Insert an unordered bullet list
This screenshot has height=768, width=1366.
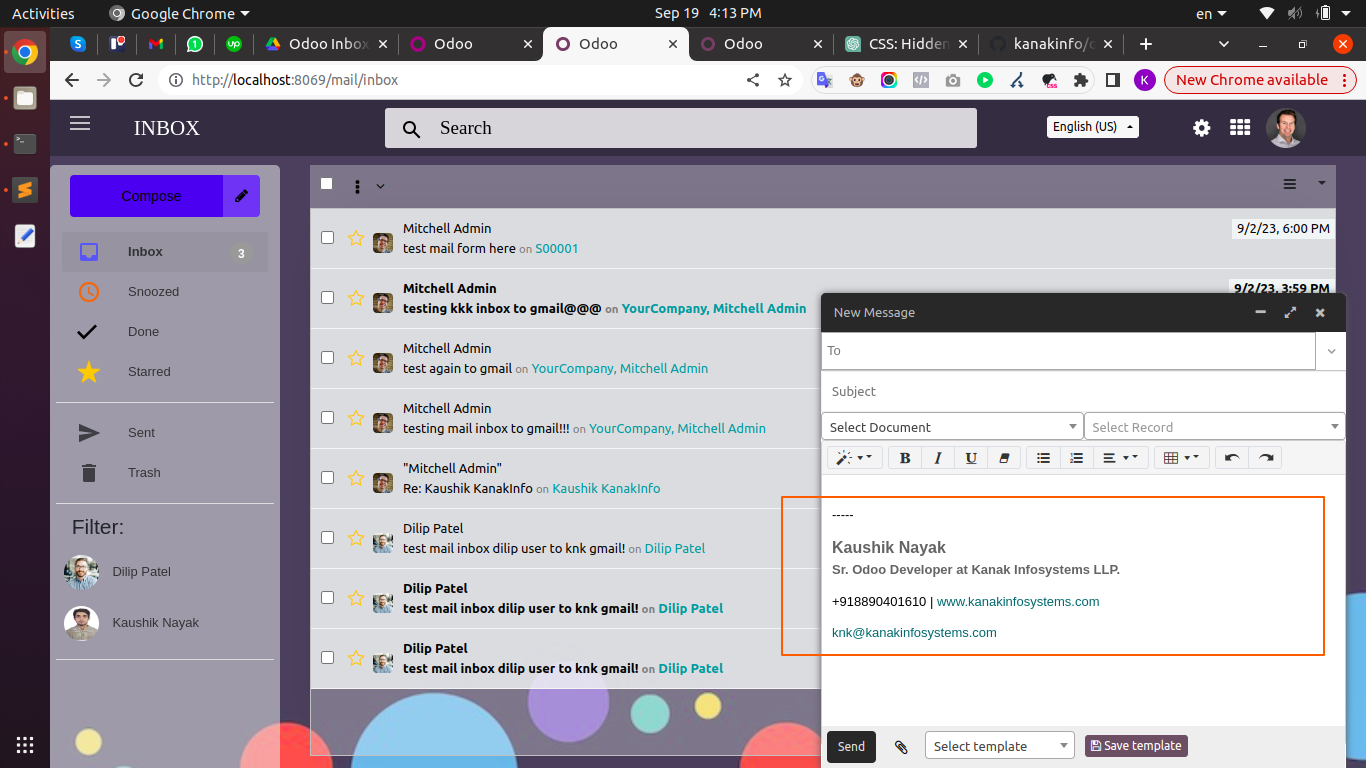[x=1043, y=458]
